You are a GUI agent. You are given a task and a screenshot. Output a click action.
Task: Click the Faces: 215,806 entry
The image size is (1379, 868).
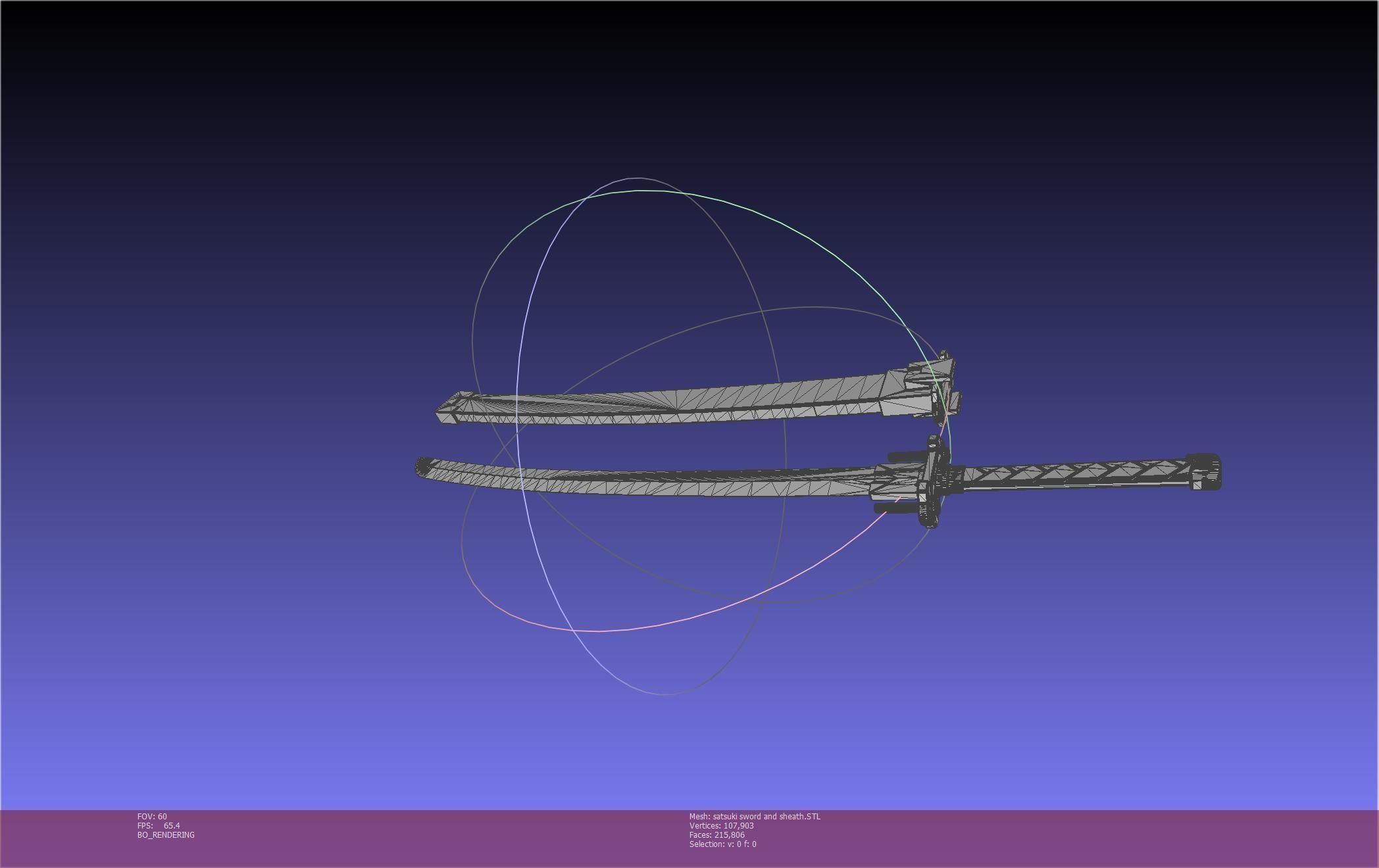pos(716,835)
